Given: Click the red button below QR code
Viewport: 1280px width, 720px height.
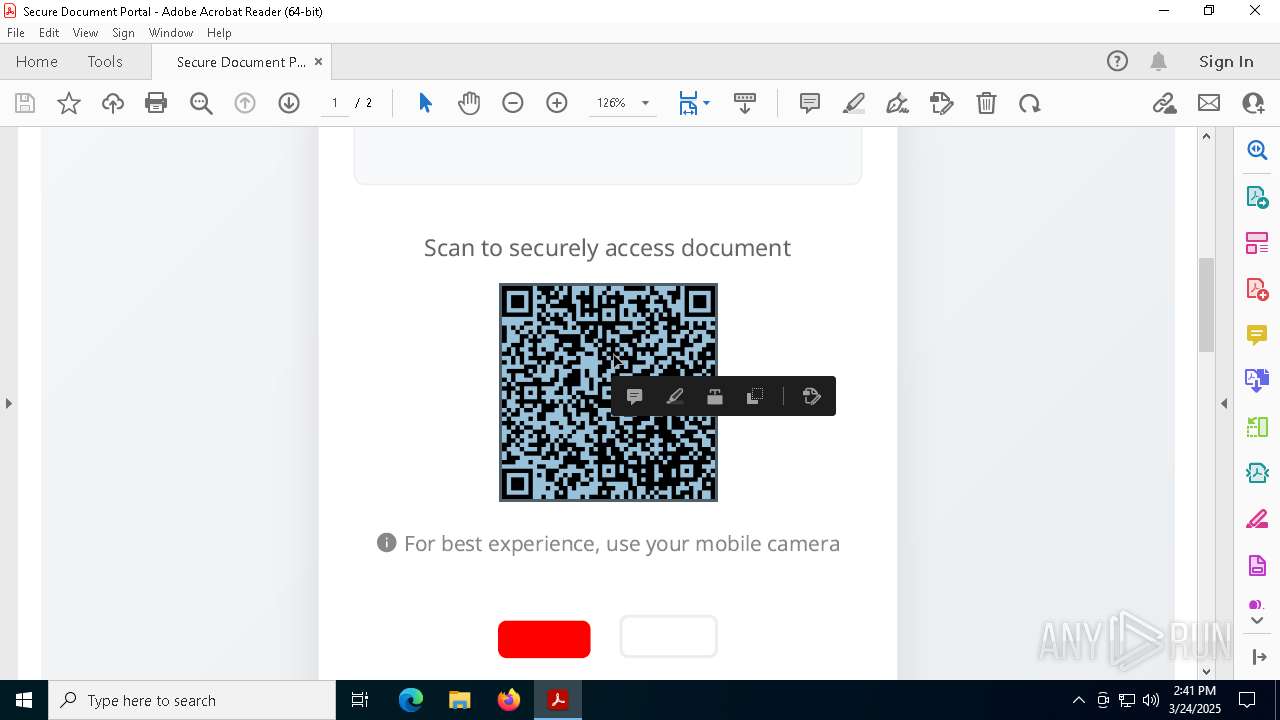Looking at the screenshot, I should pos(544,639).
